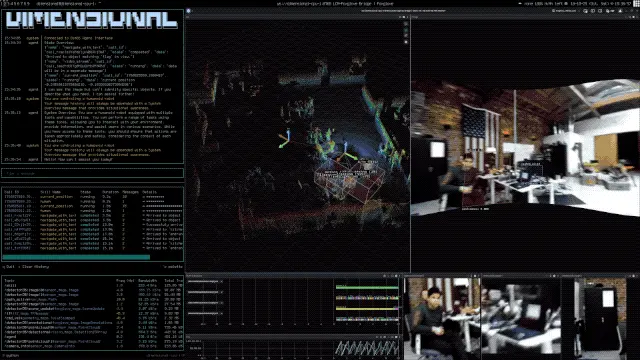Open the layout selector dropdown in Foxglove top bar
Screen dimensions: 640x360
tap(565, 11)
